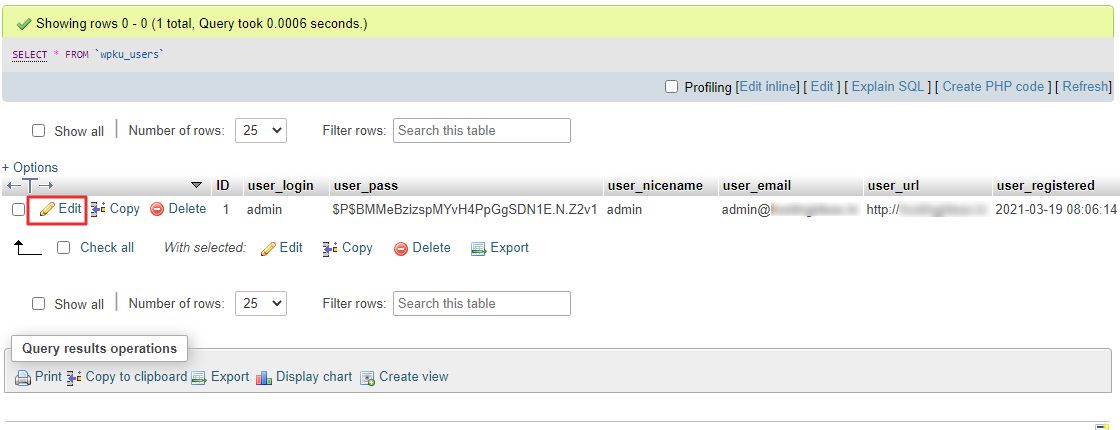Open the top Number of rows dropdown

[261, 131]
